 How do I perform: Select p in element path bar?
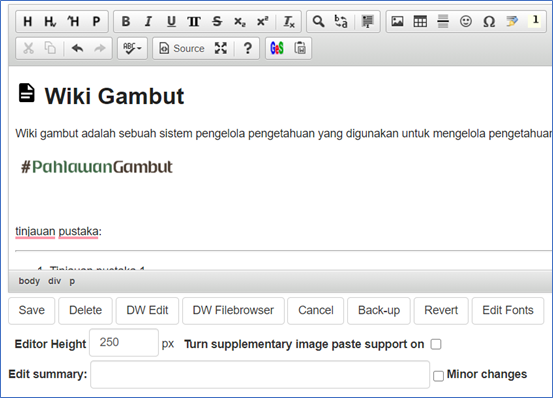point(72,281)
